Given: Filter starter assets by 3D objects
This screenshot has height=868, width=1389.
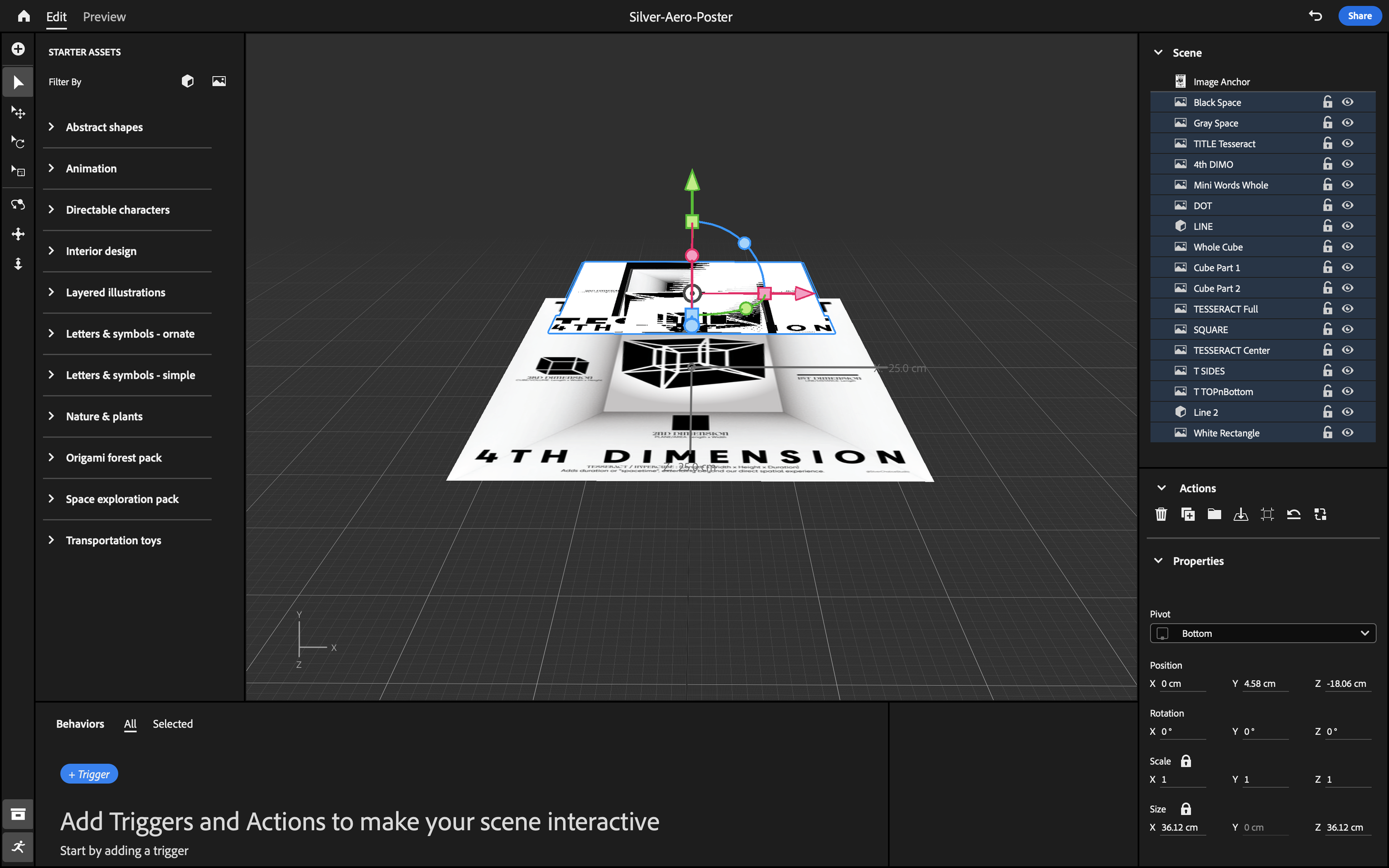Looking at the screenshot, I should point(187,82).
